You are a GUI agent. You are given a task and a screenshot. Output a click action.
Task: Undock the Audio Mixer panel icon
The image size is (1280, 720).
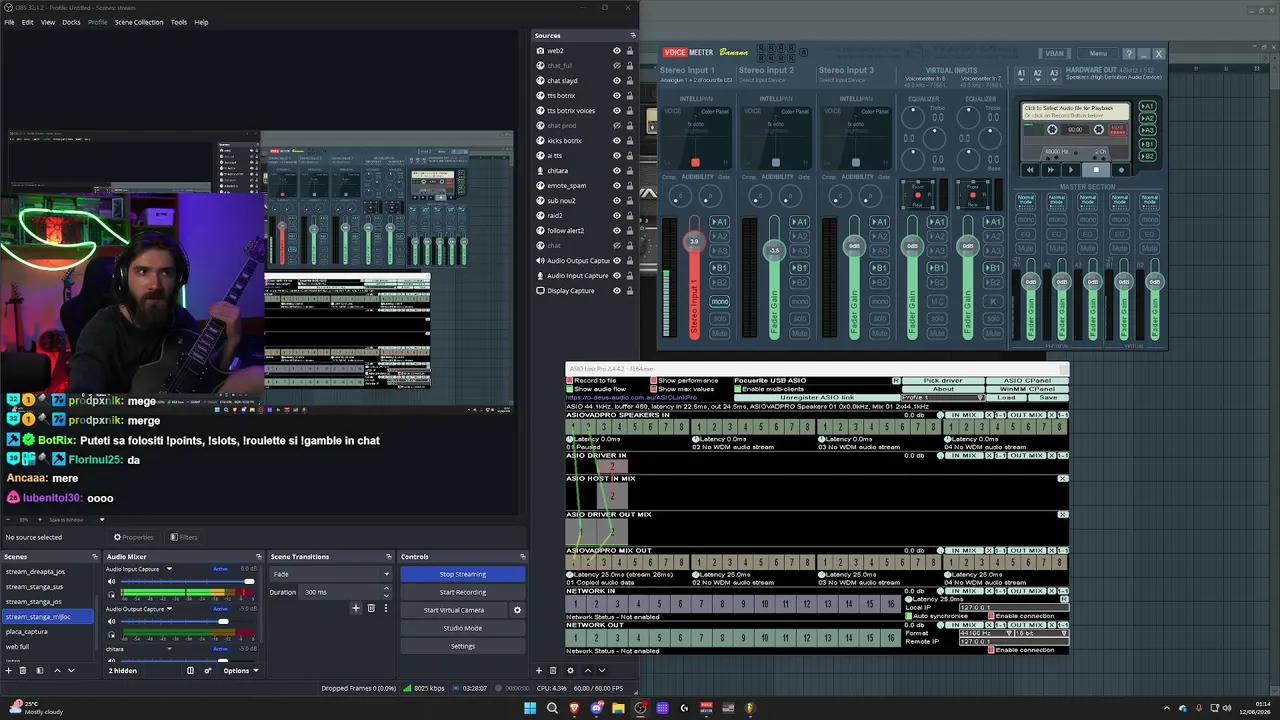(259, 557)
